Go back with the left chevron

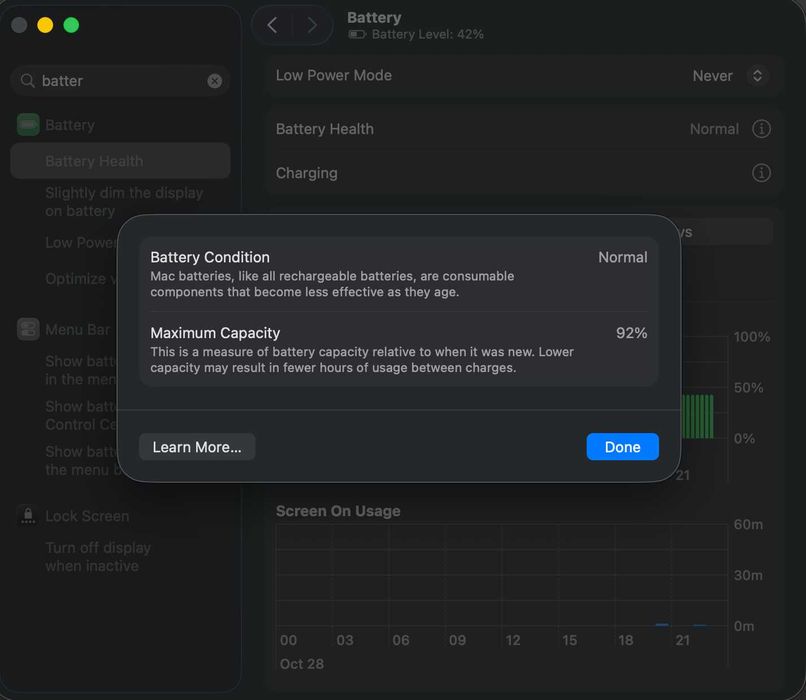272,25
